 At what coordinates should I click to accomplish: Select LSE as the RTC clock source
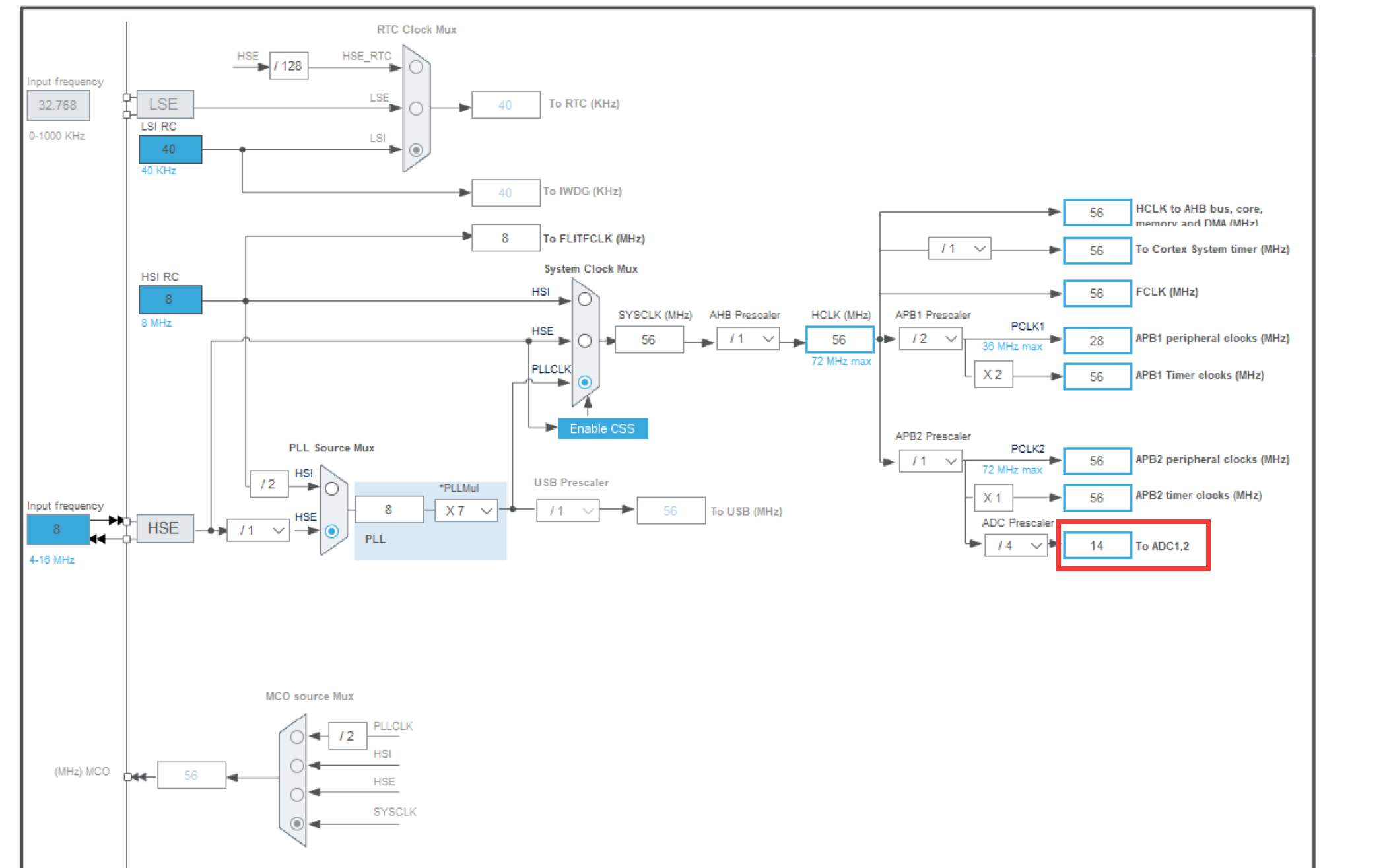tap(415, 106)
